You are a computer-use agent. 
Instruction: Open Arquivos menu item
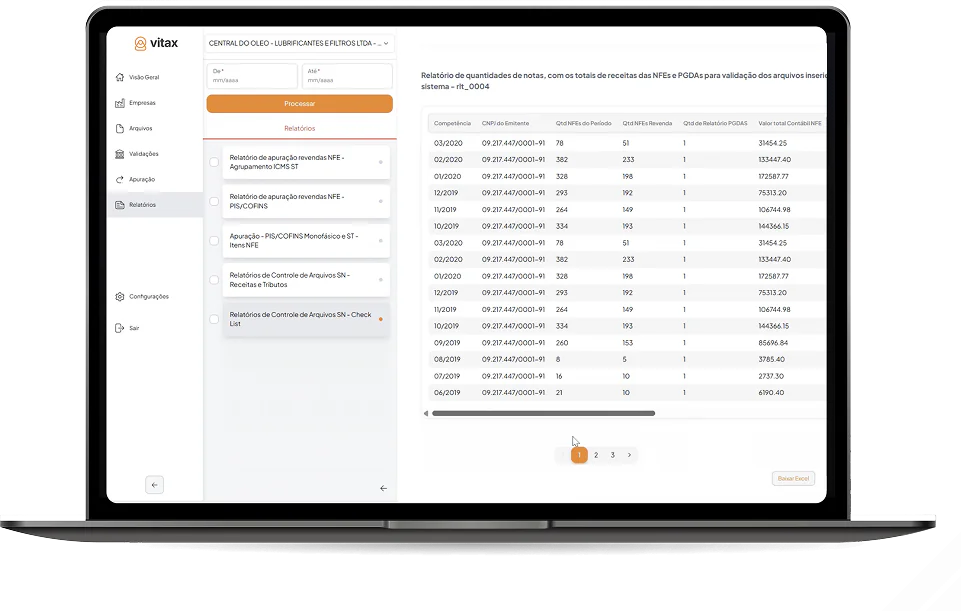click(x=140, y=129)
